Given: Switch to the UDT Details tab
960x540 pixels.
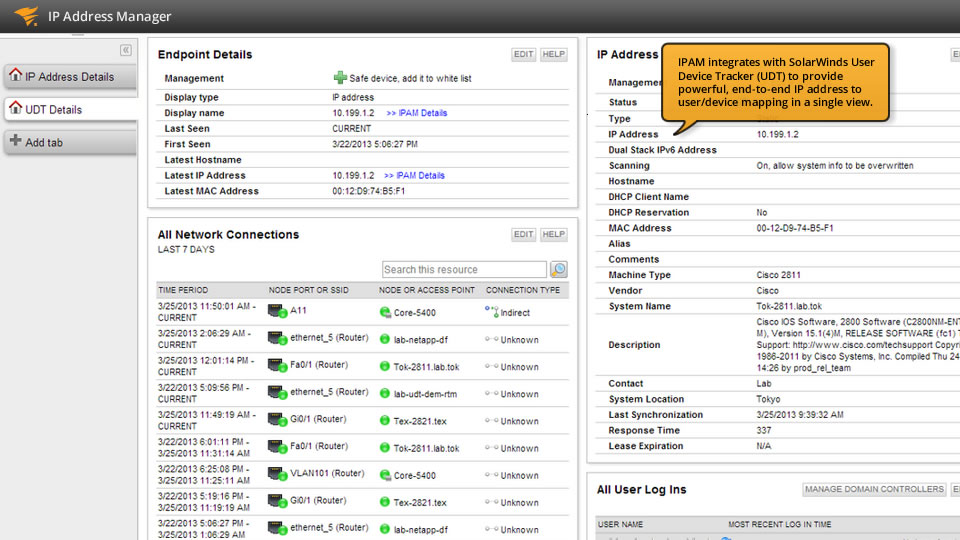Looking at the screenshot, I should tap(69, 110).
